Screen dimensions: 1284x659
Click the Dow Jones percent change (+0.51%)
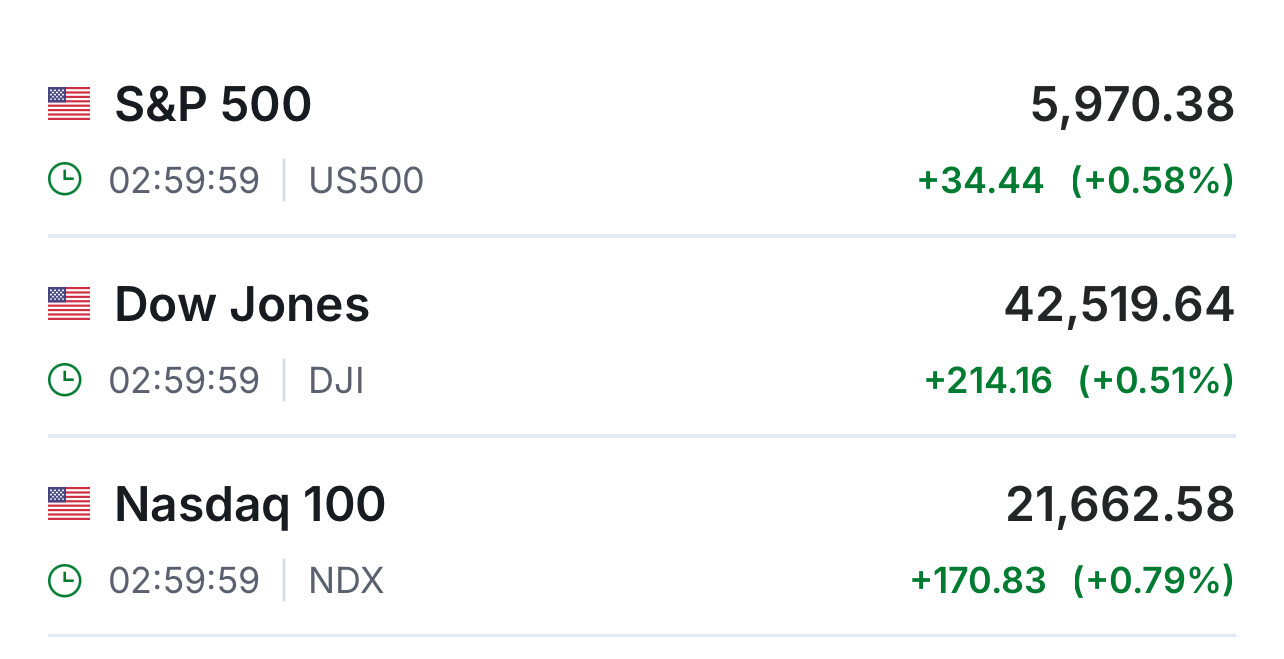[x=1156, y=380]
